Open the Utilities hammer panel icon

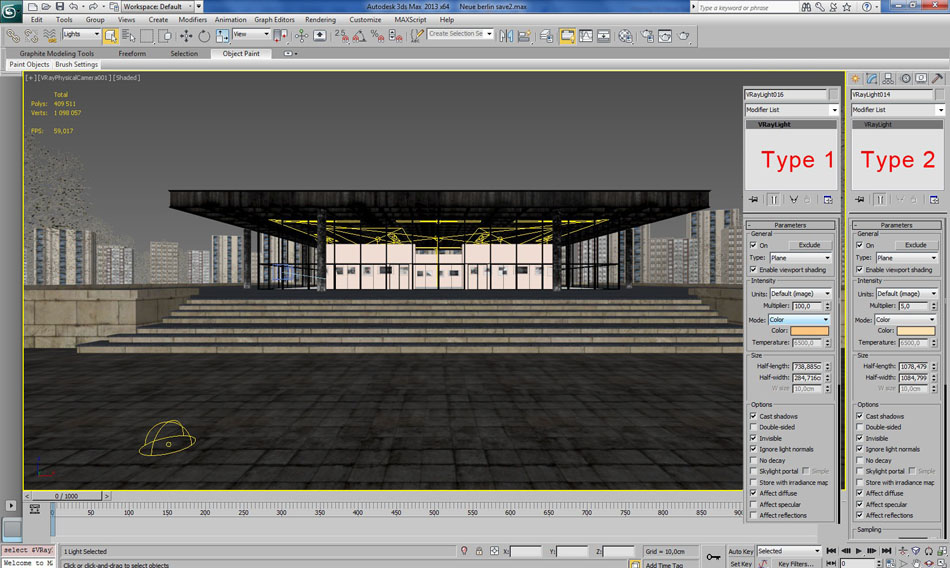(937, 78)
